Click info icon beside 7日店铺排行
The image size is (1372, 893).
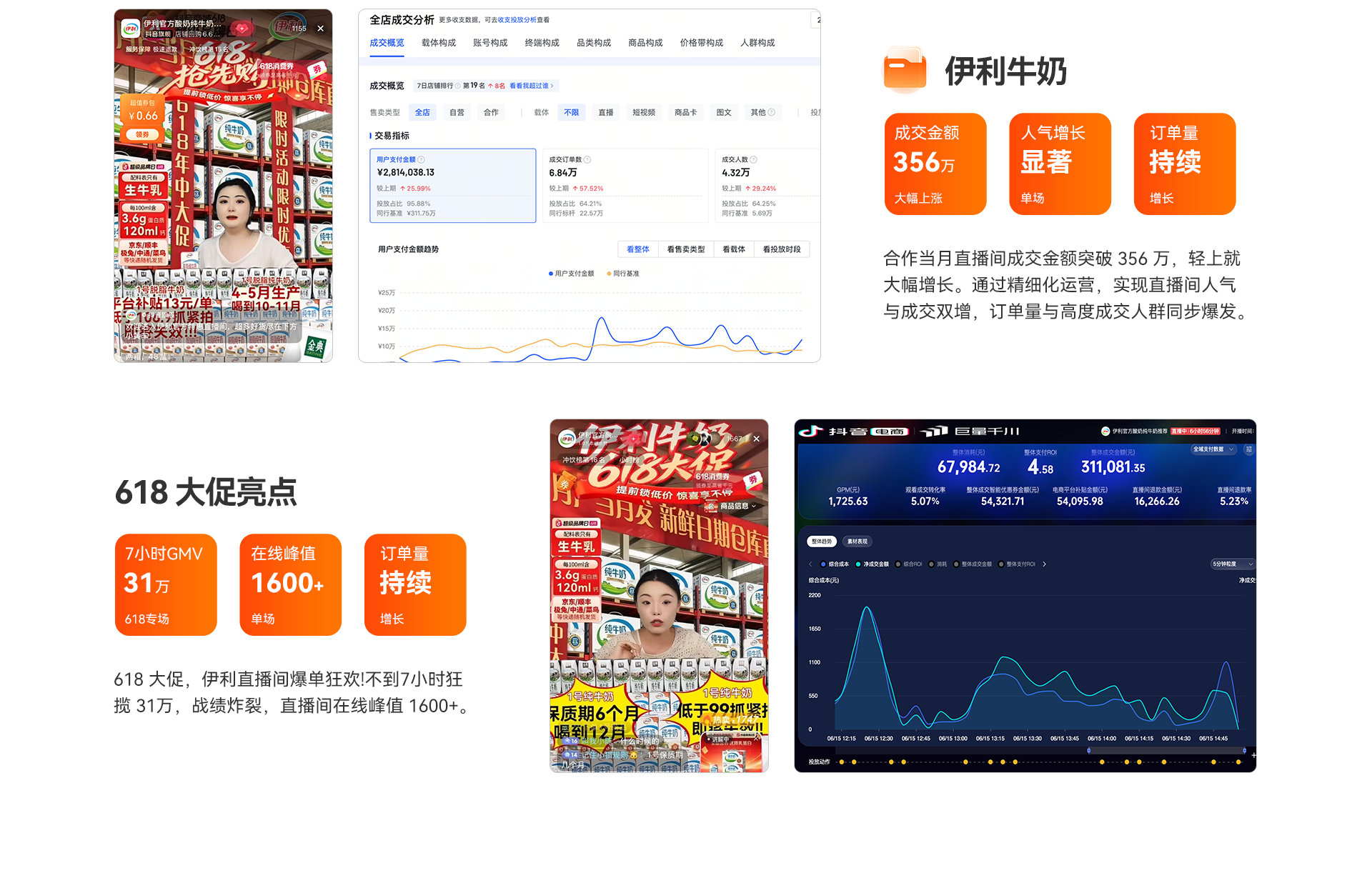(457, 86)
